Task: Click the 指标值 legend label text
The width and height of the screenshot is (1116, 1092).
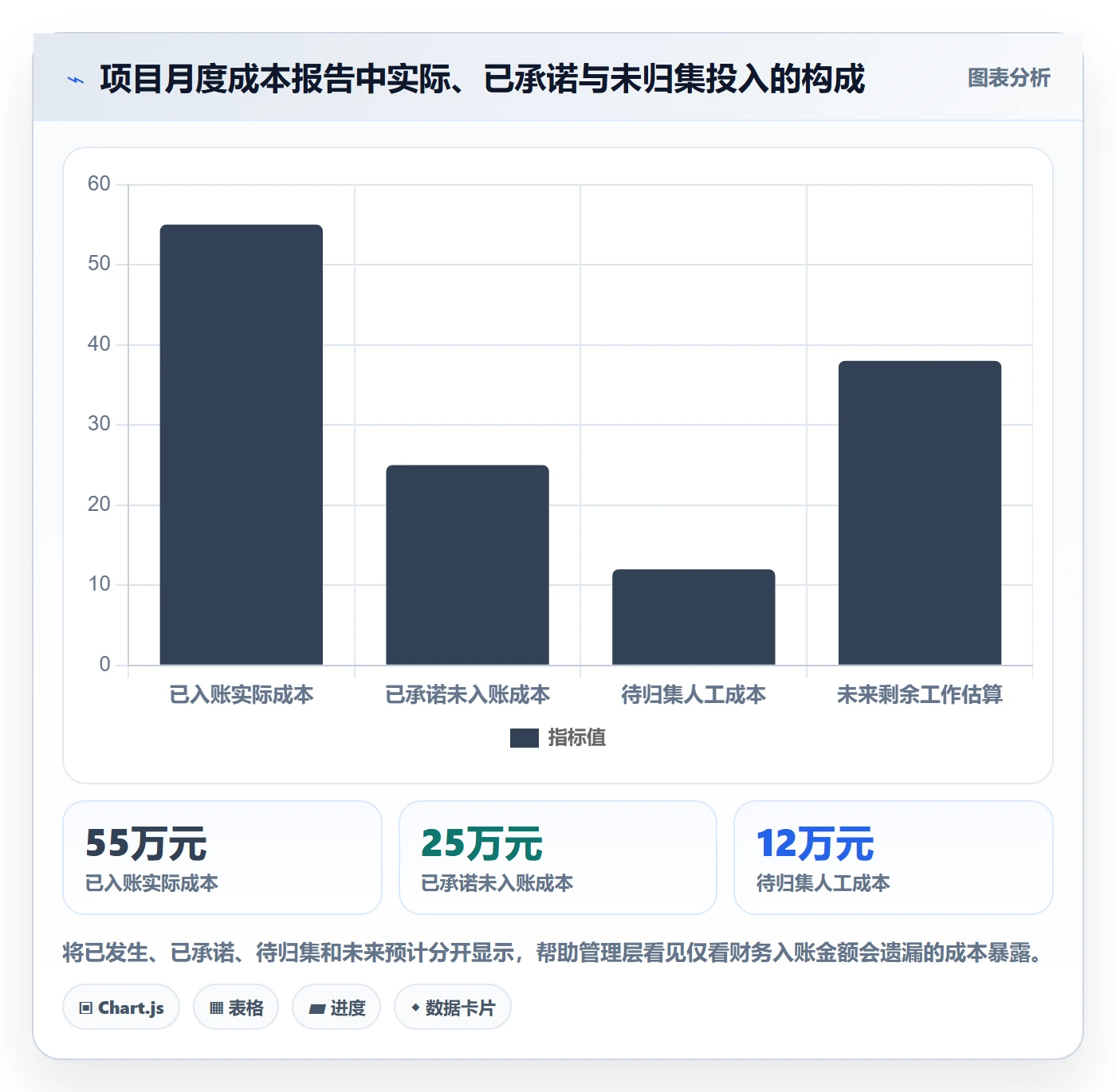Action: coord(577,738)
